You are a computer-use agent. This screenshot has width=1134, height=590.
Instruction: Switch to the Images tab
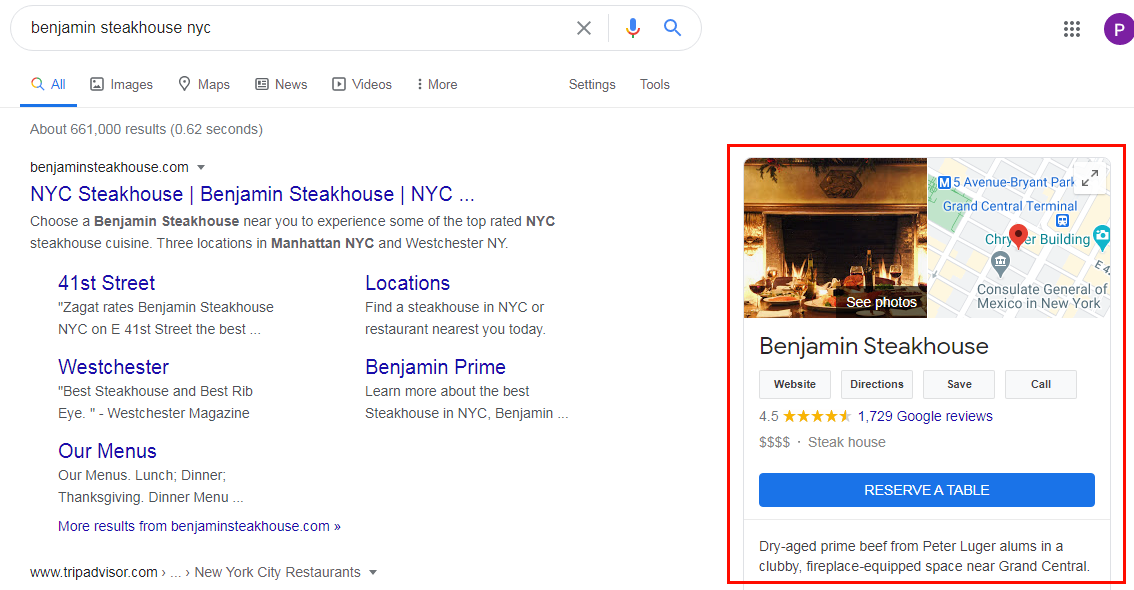tap(122, 85)
